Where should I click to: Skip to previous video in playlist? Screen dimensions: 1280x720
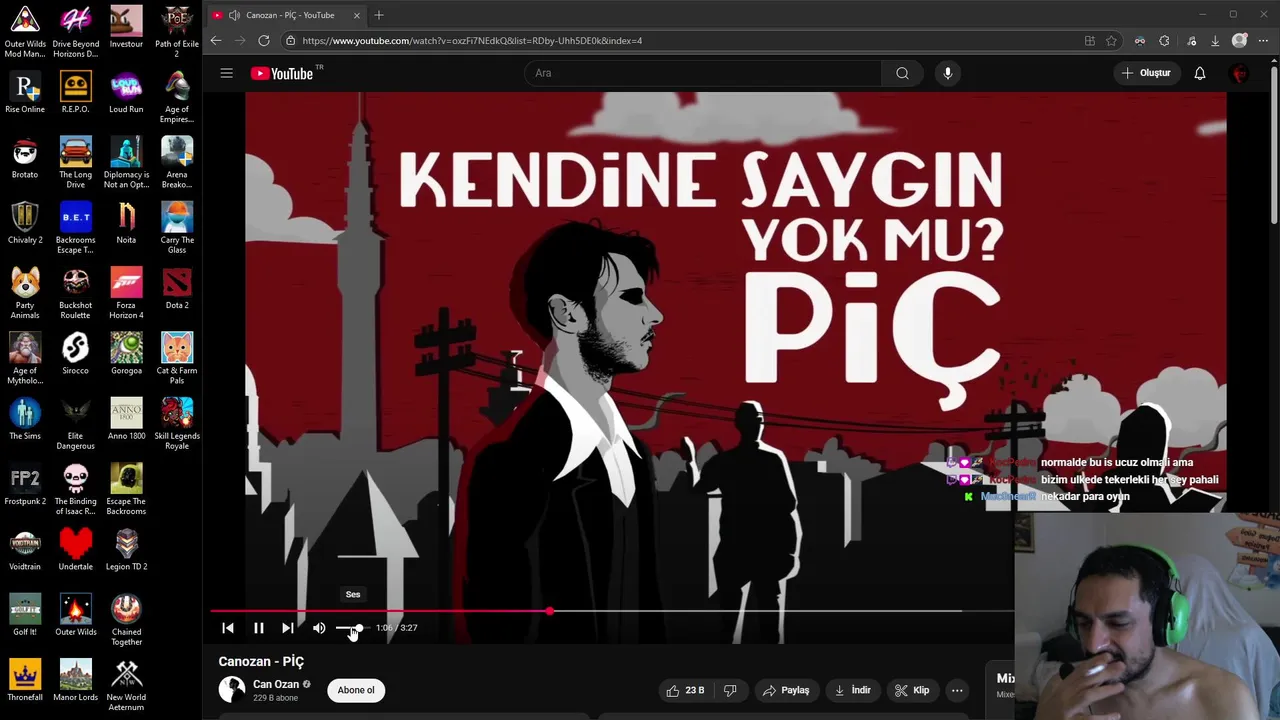(x=228, y=628)
